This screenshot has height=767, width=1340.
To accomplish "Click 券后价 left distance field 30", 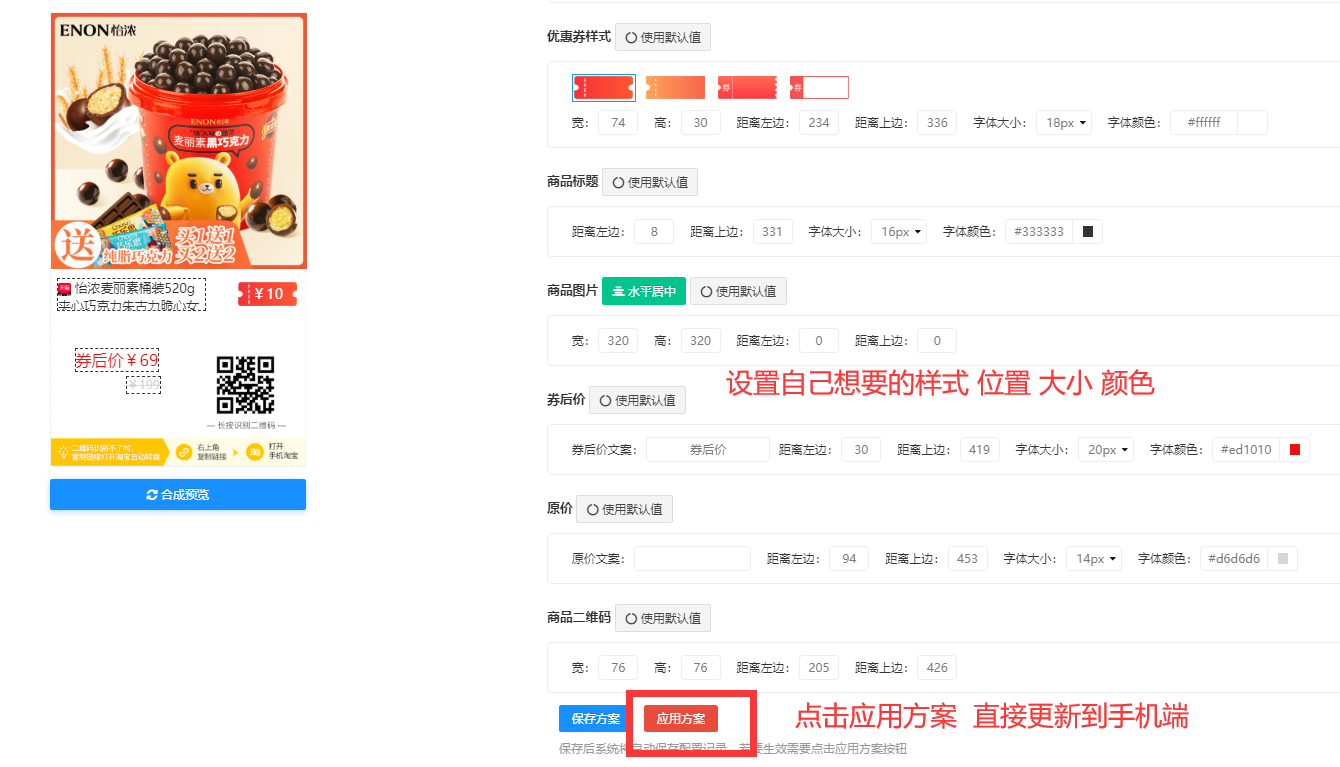I will click(861, 450).
